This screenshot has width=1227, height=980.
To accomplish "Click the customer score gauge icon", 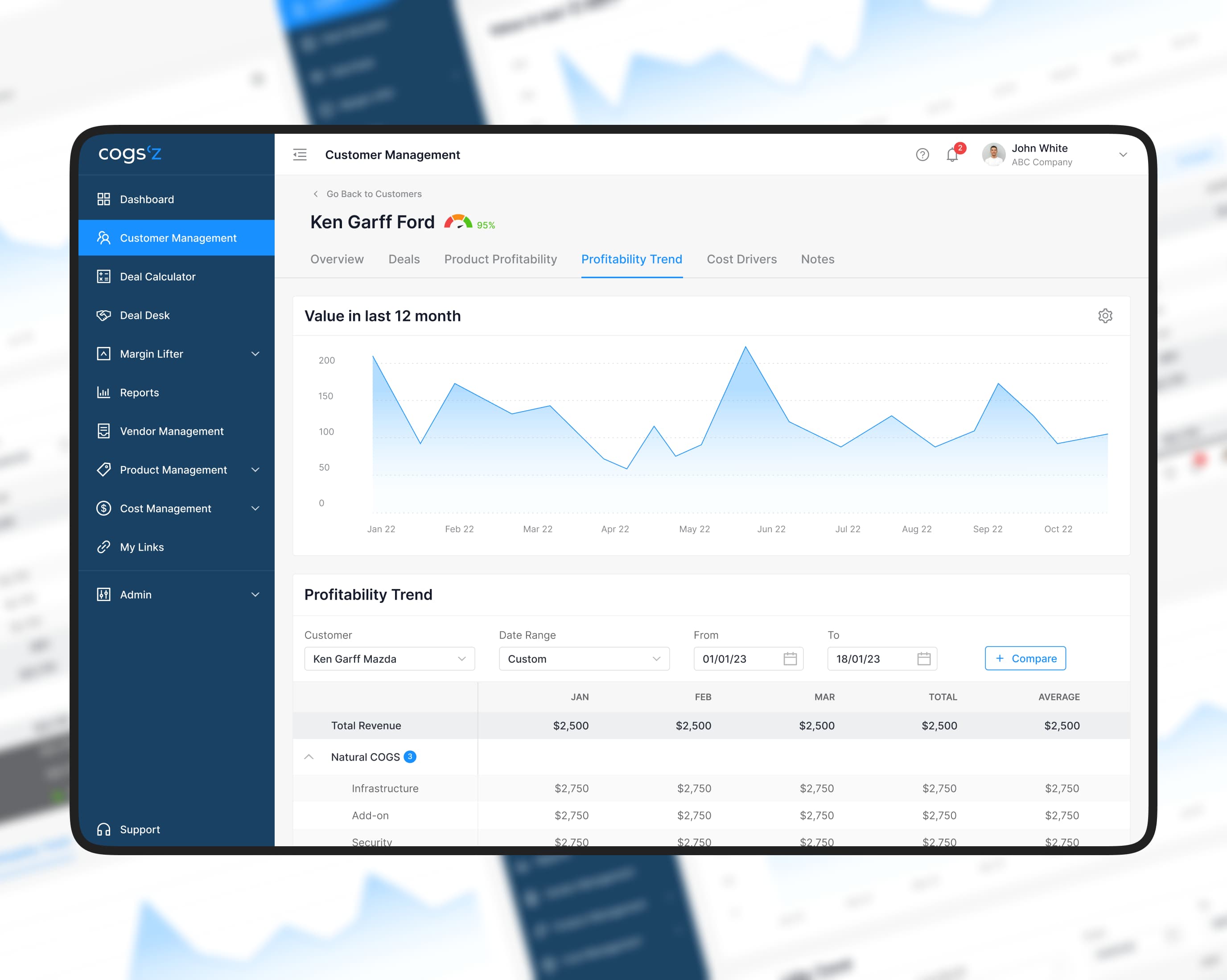I will click(458, 222).
